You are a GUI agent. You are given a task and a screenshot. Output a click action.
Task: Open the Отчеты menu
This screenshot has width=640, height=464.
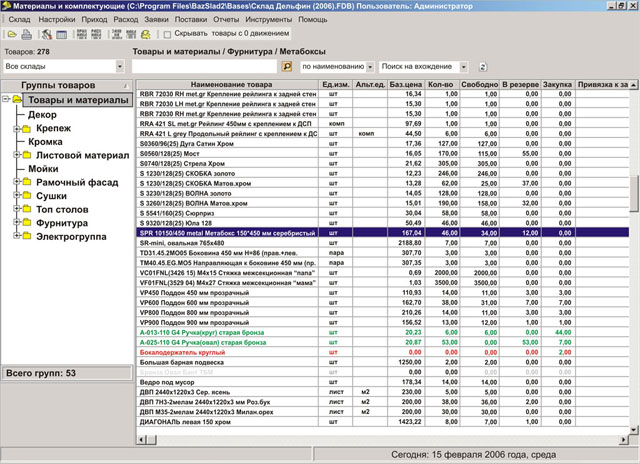coord(226,19)
